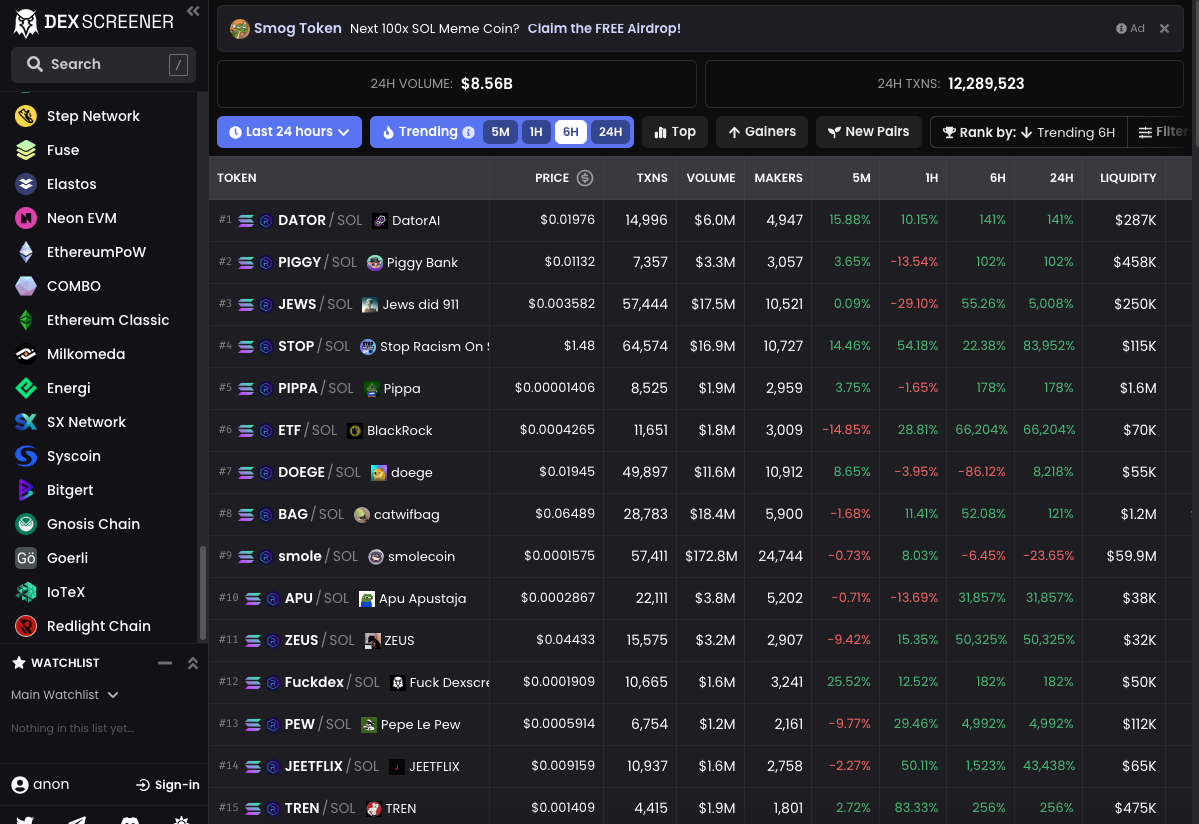The image size is (1199, 824).
Task: Click the DEX Screener owl logo
Action: pos(26,23)
